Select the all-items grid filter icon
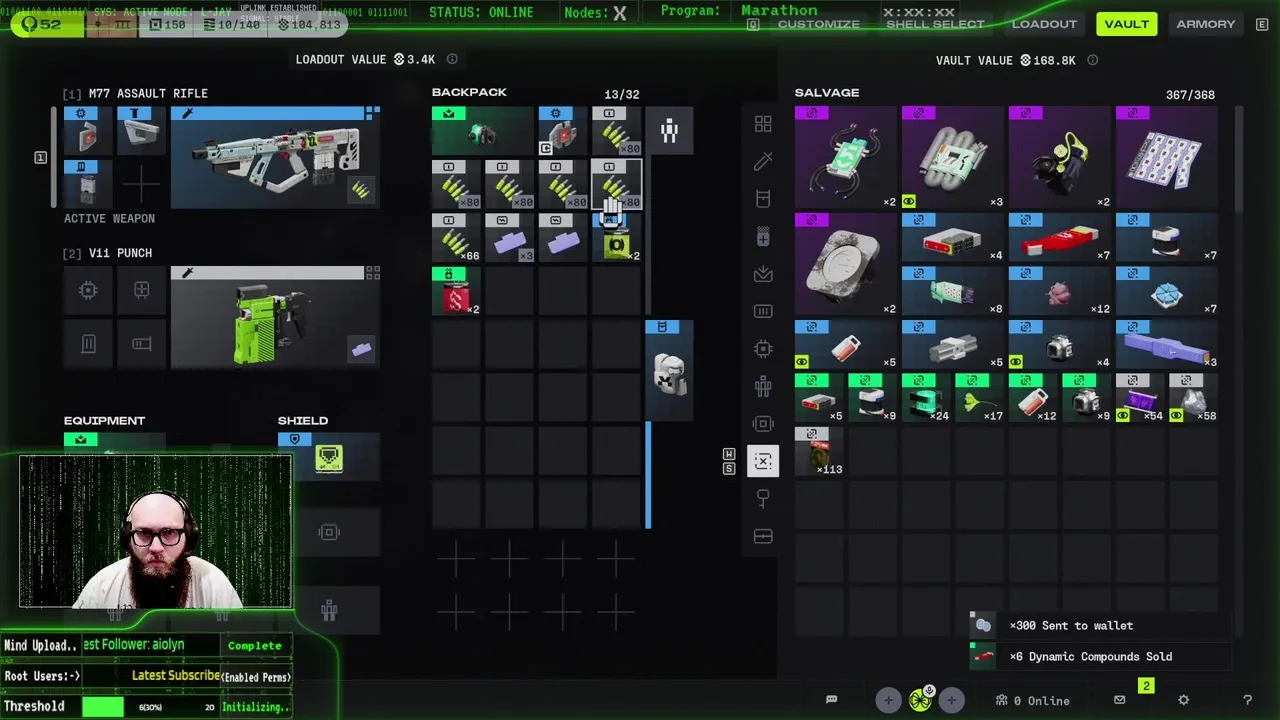 pyautogui.click(x=763, y=124)
